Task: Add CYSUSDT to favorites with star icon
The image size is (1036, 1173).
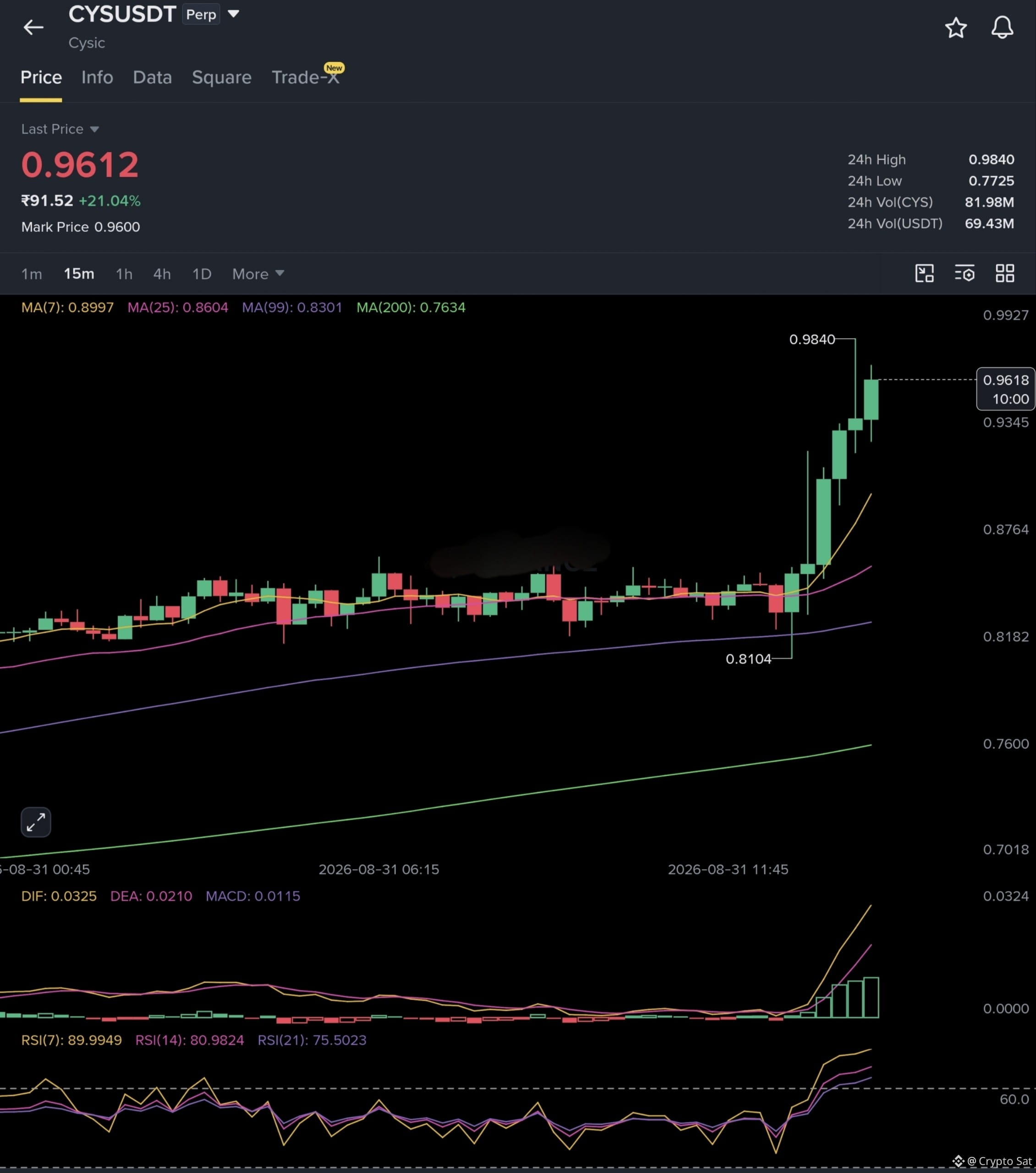Action: pos(956,27)
